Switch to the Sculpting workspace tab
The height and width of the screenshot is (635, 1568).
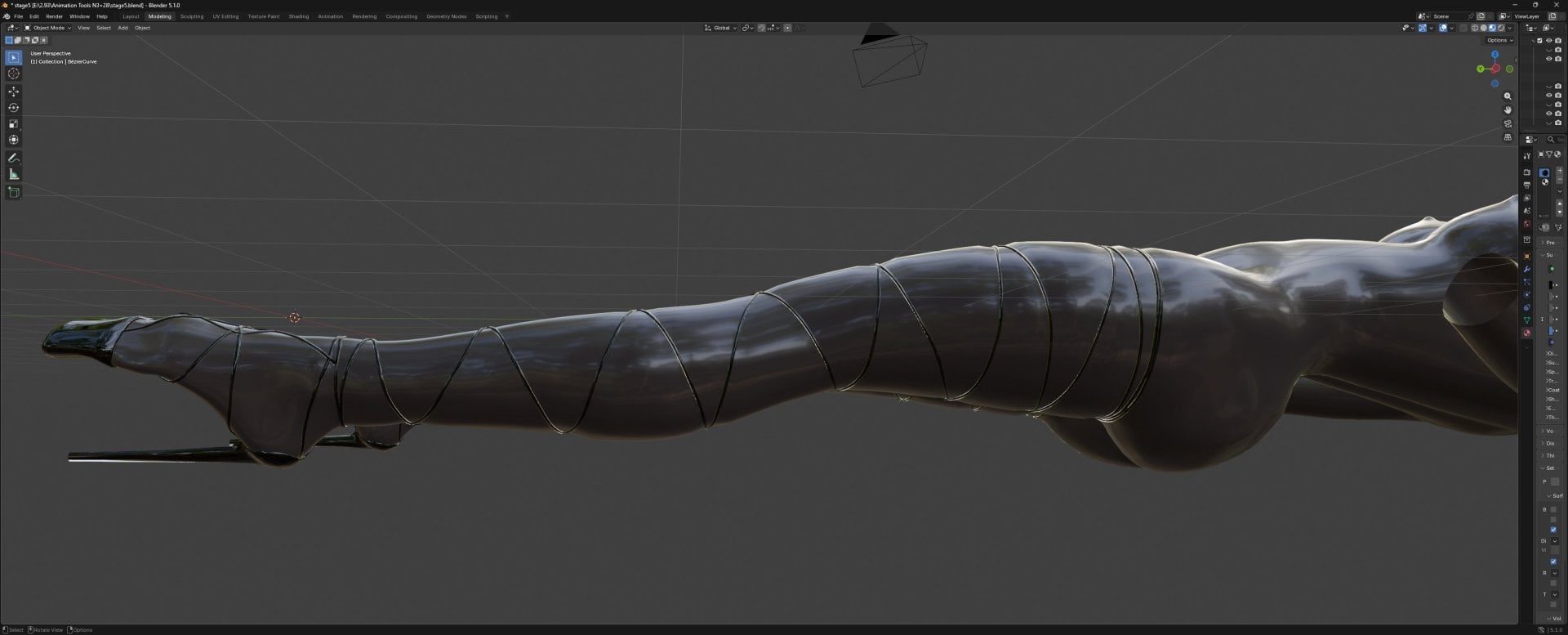coord(192,16)
